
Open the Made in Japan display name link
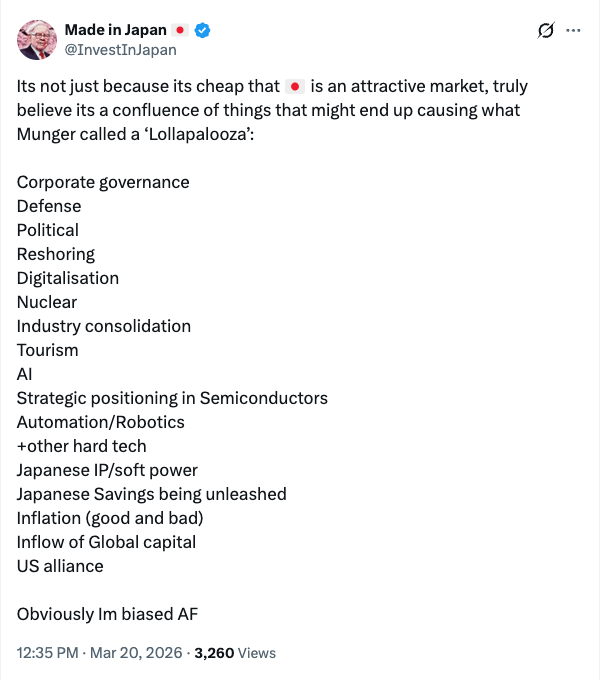tap(115, 30)
